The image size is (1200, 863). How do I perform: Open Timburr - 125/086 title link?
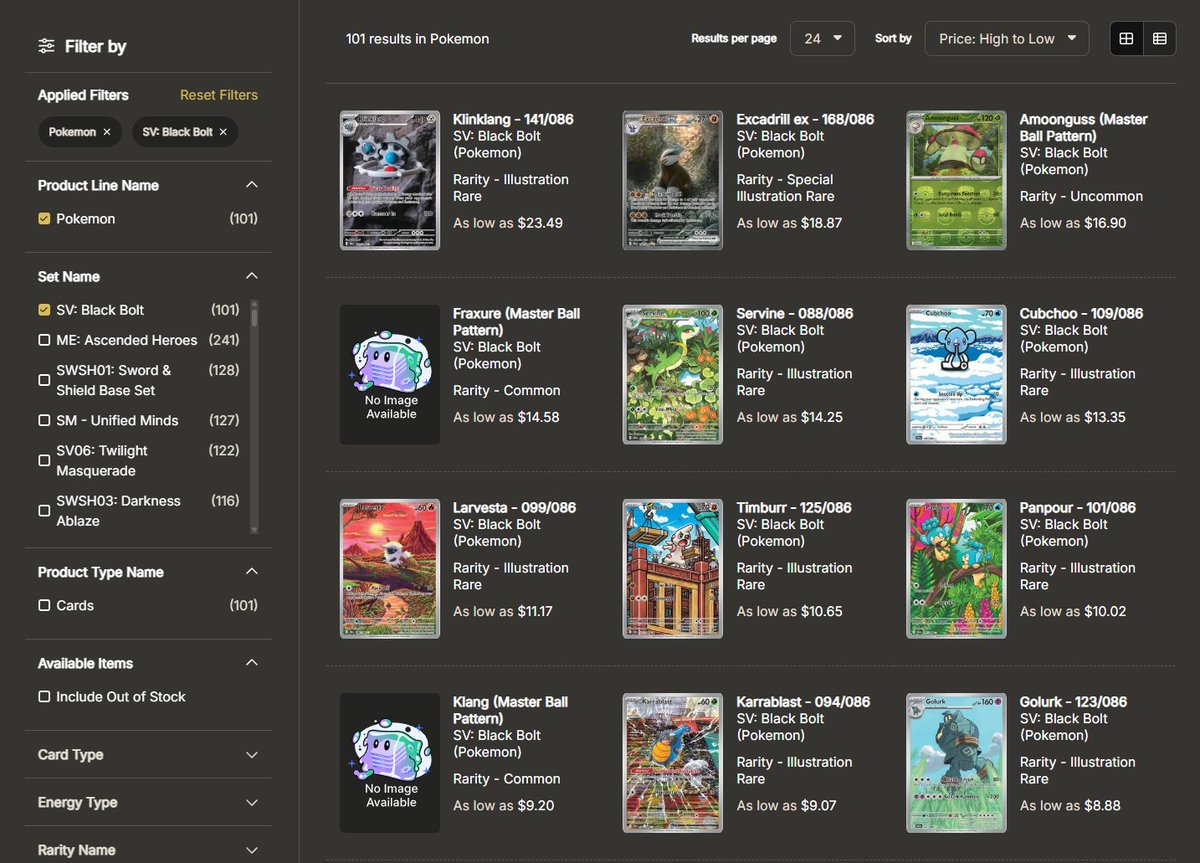click(794, 507)
